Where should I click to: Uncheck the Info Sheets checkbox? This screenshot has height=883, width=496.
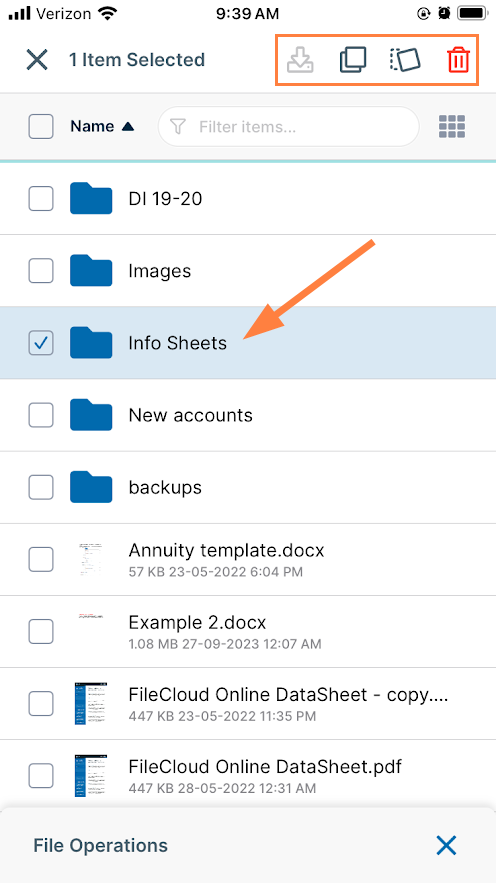pyautogui.click(x=41, y=343)
